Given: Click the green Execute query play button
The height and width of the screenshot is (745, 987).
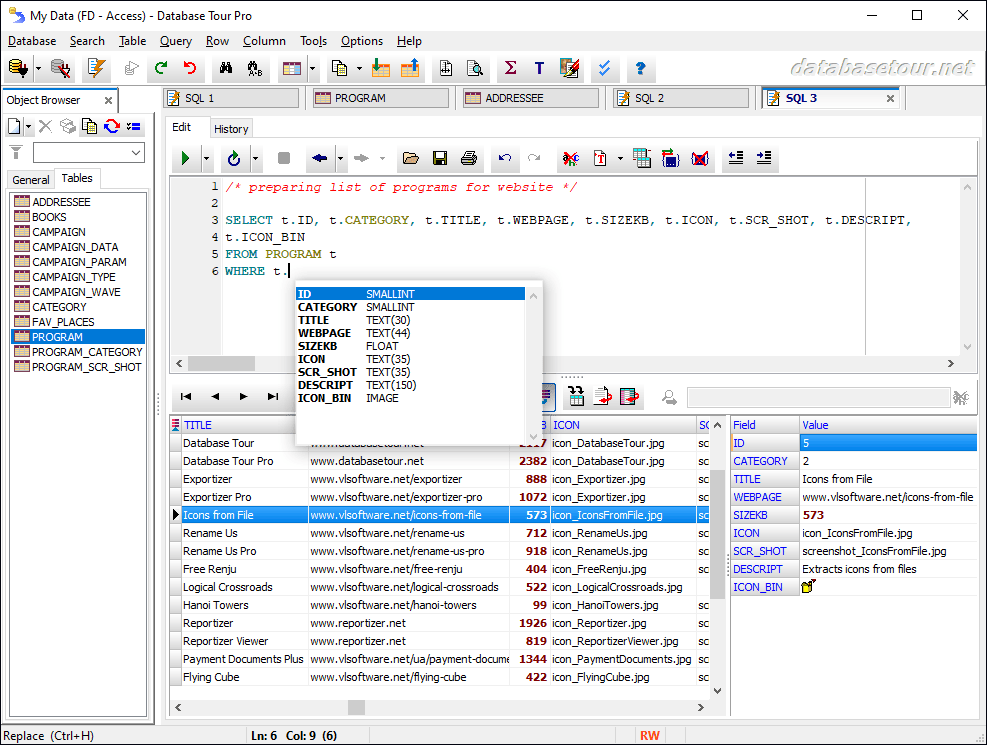Looking at the screenshot, I should pos(185,158).
